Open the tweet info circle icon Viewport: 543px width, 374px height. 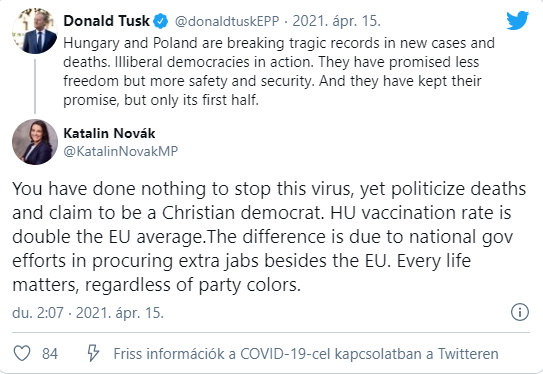pyautogui.click(x=520, y=312)
